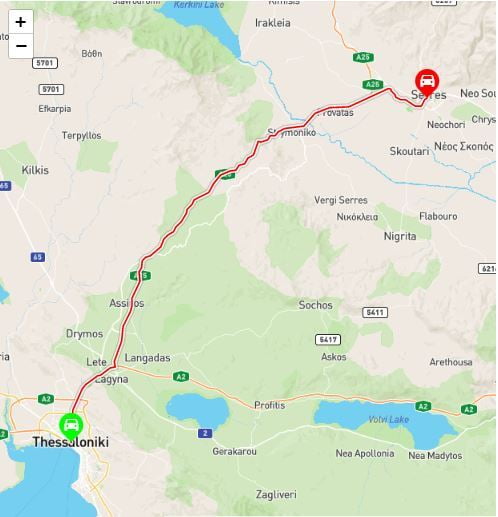498x517 pixels.
Task: Click the green start car marker at Thessaloniki
Action: click(x=71, y=426)
